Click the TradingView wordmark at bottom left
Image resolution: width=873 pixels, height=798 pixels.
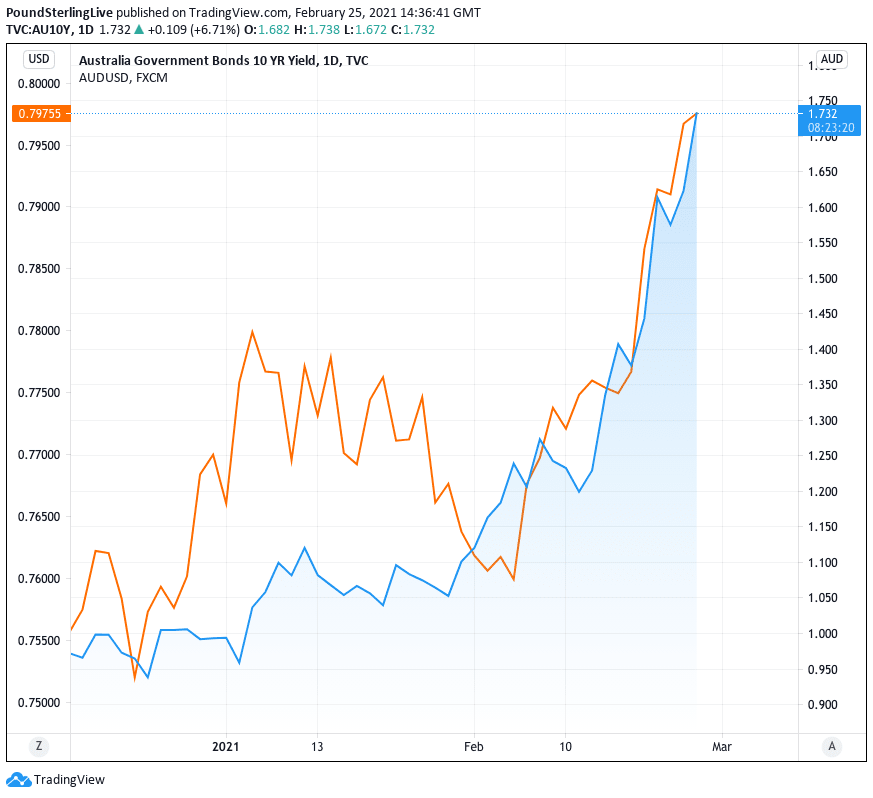(69, 780)
